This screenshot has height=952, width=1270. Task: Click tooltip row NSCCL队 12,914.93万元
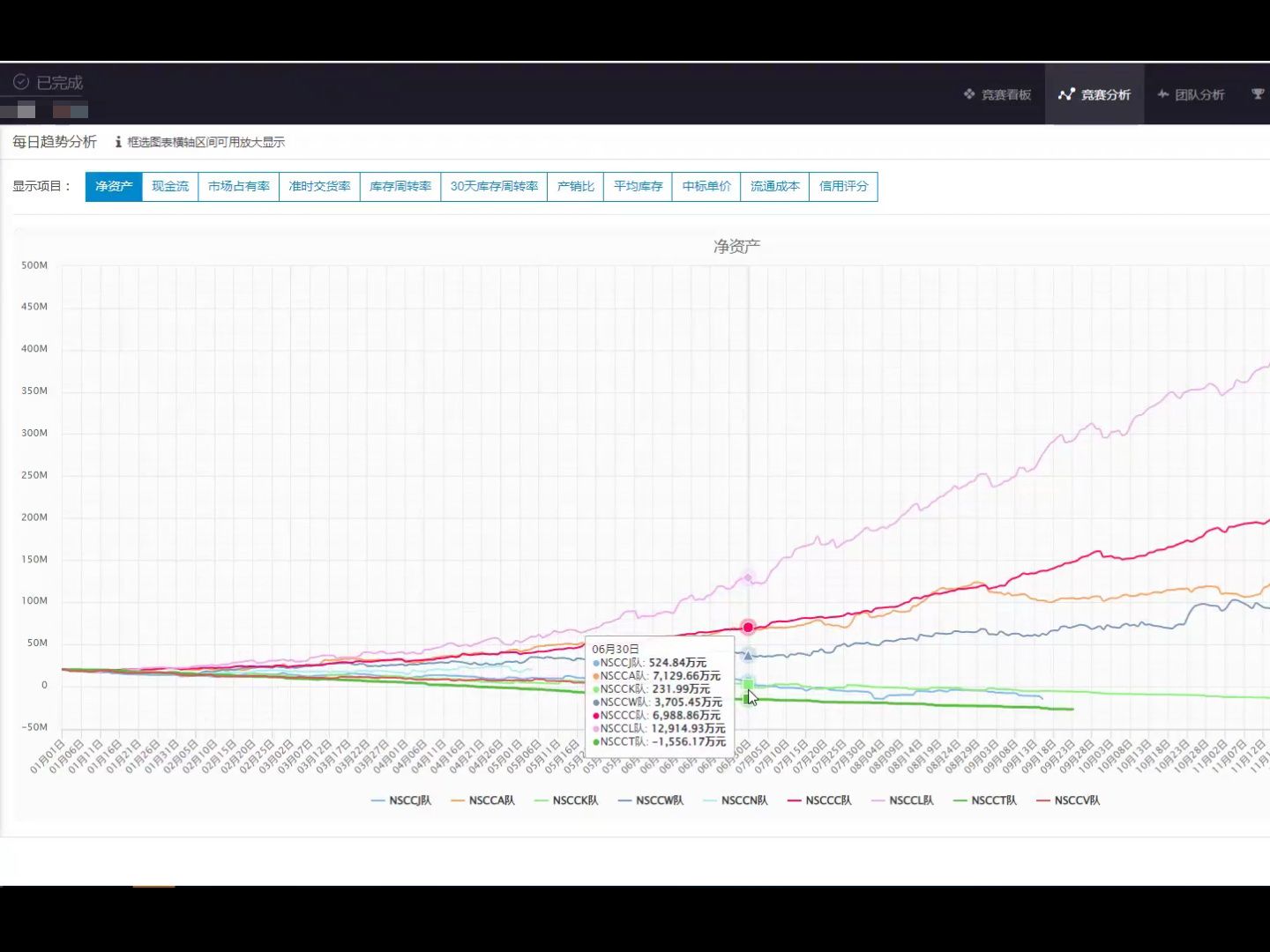(659, 728)
